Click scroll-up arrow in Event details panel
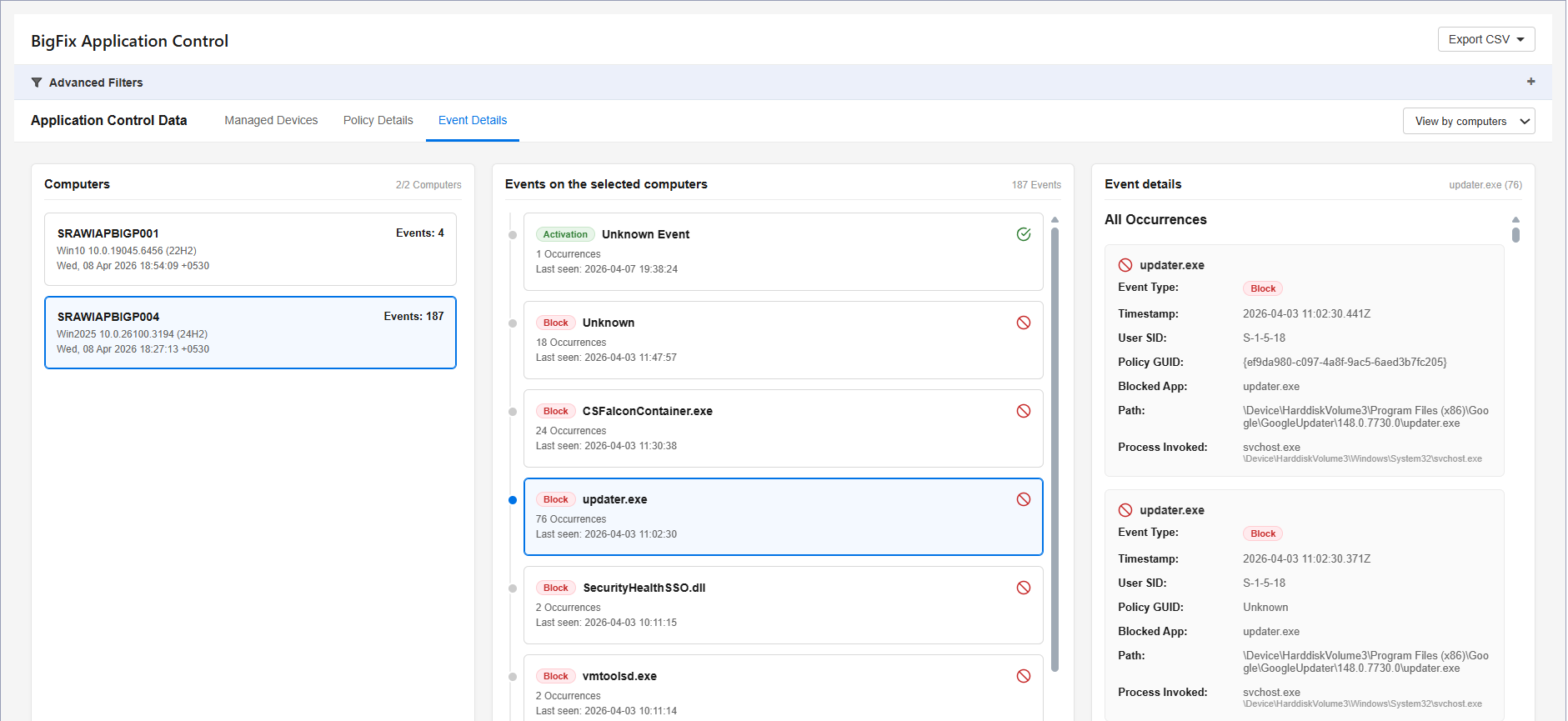 click(x=1515, y=219)
